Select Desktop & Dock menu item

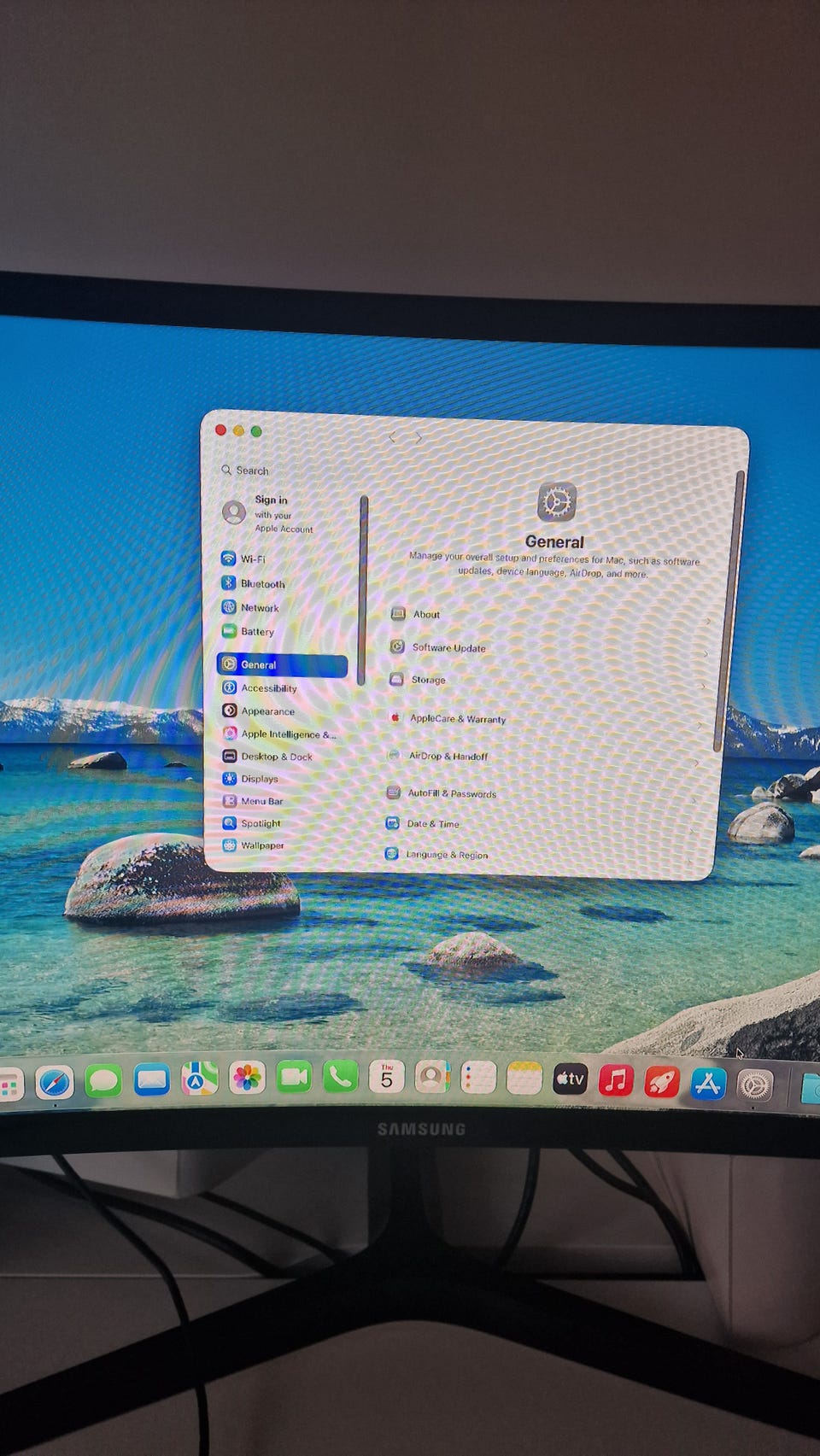point(276,757)
